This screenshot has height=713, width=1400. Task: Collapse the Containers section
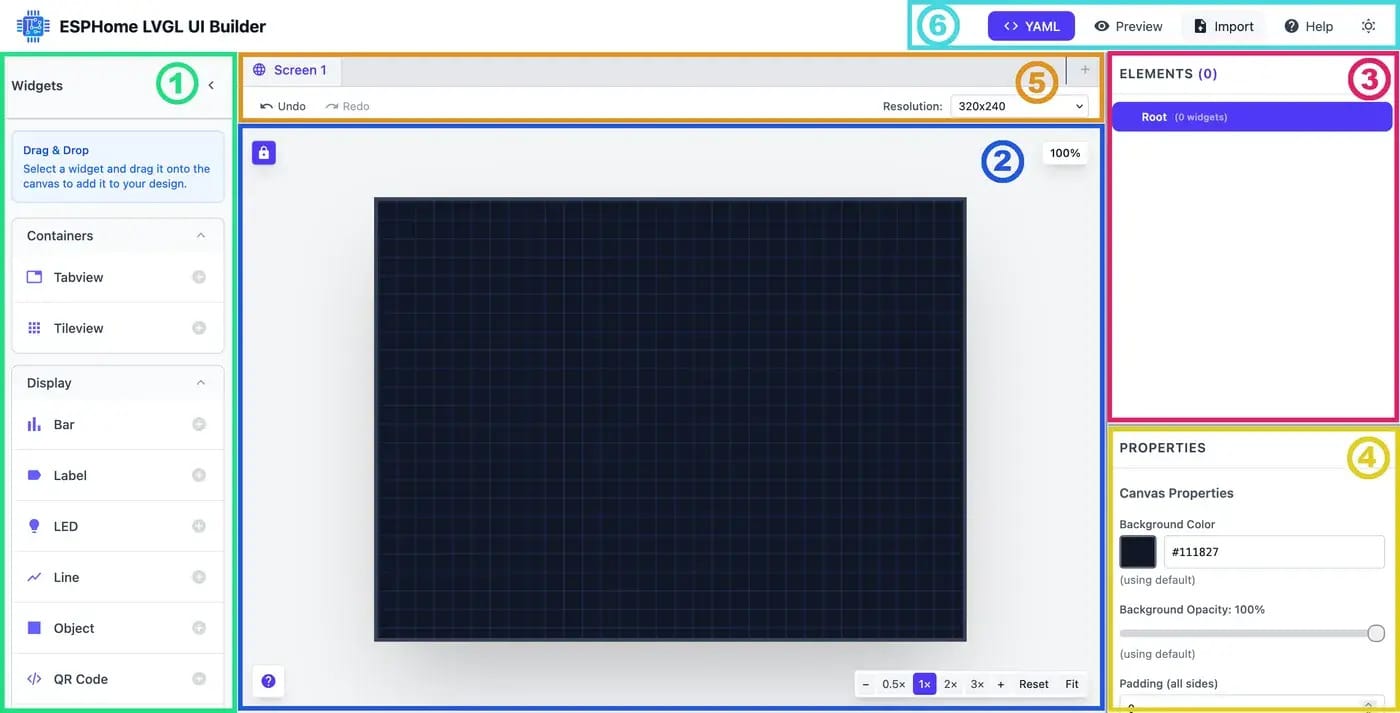(201, 236)
